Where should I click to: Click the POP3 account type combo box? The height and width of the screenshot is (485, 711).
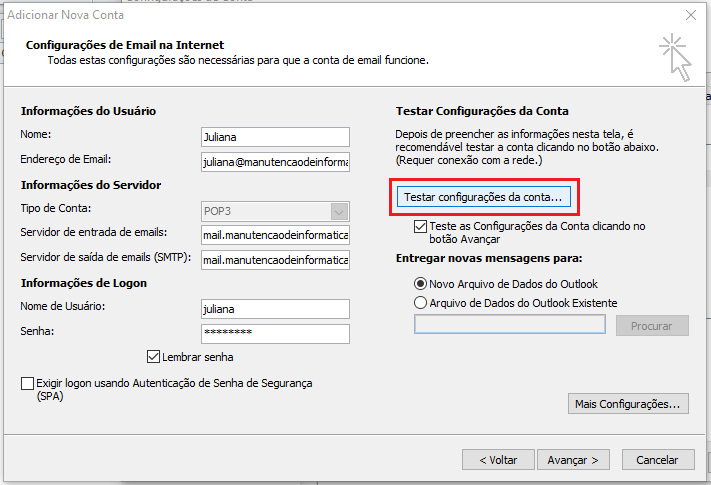coord(275,211)
